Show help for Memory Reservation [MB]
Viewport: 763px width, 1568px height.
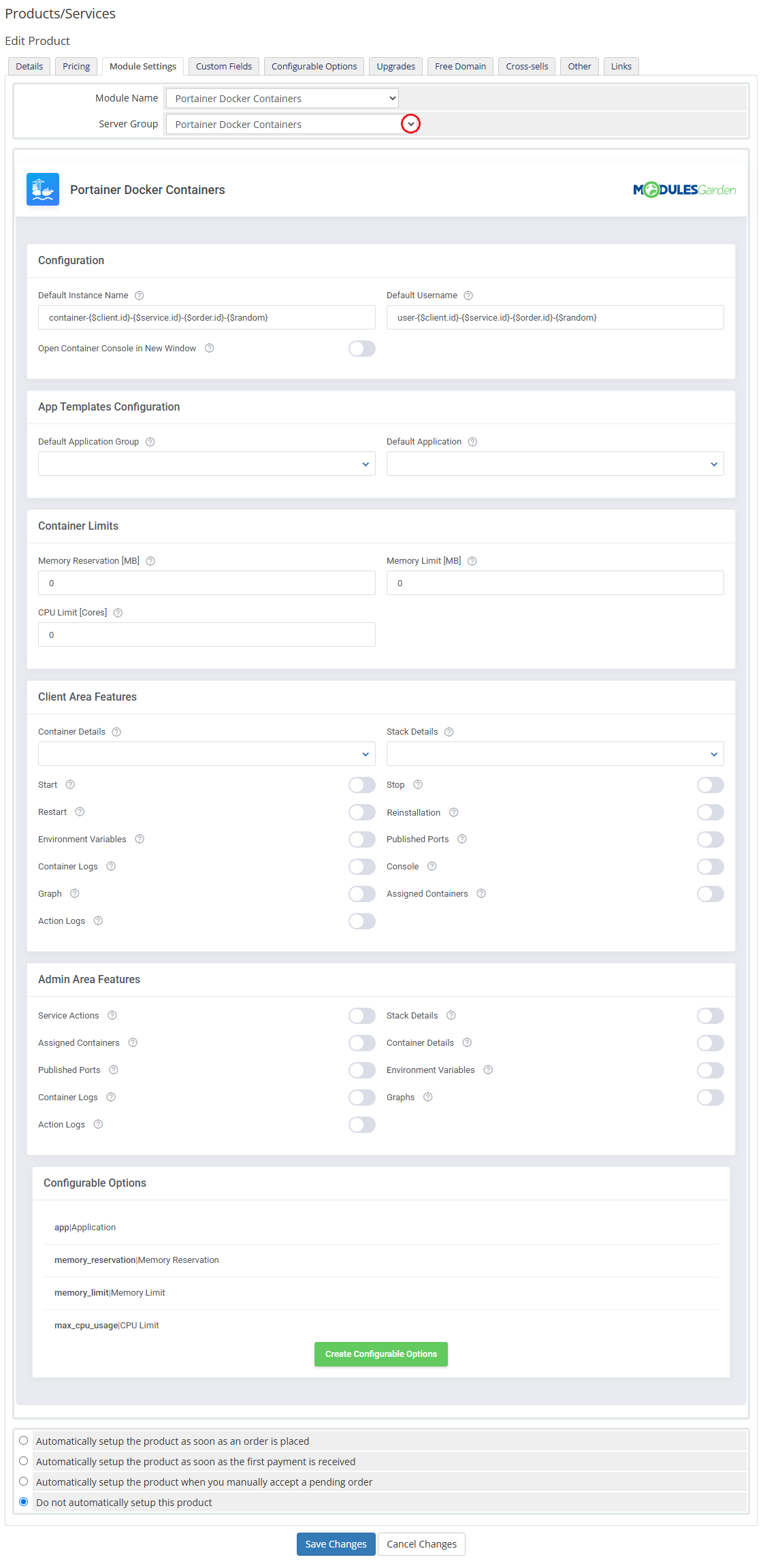151,561
